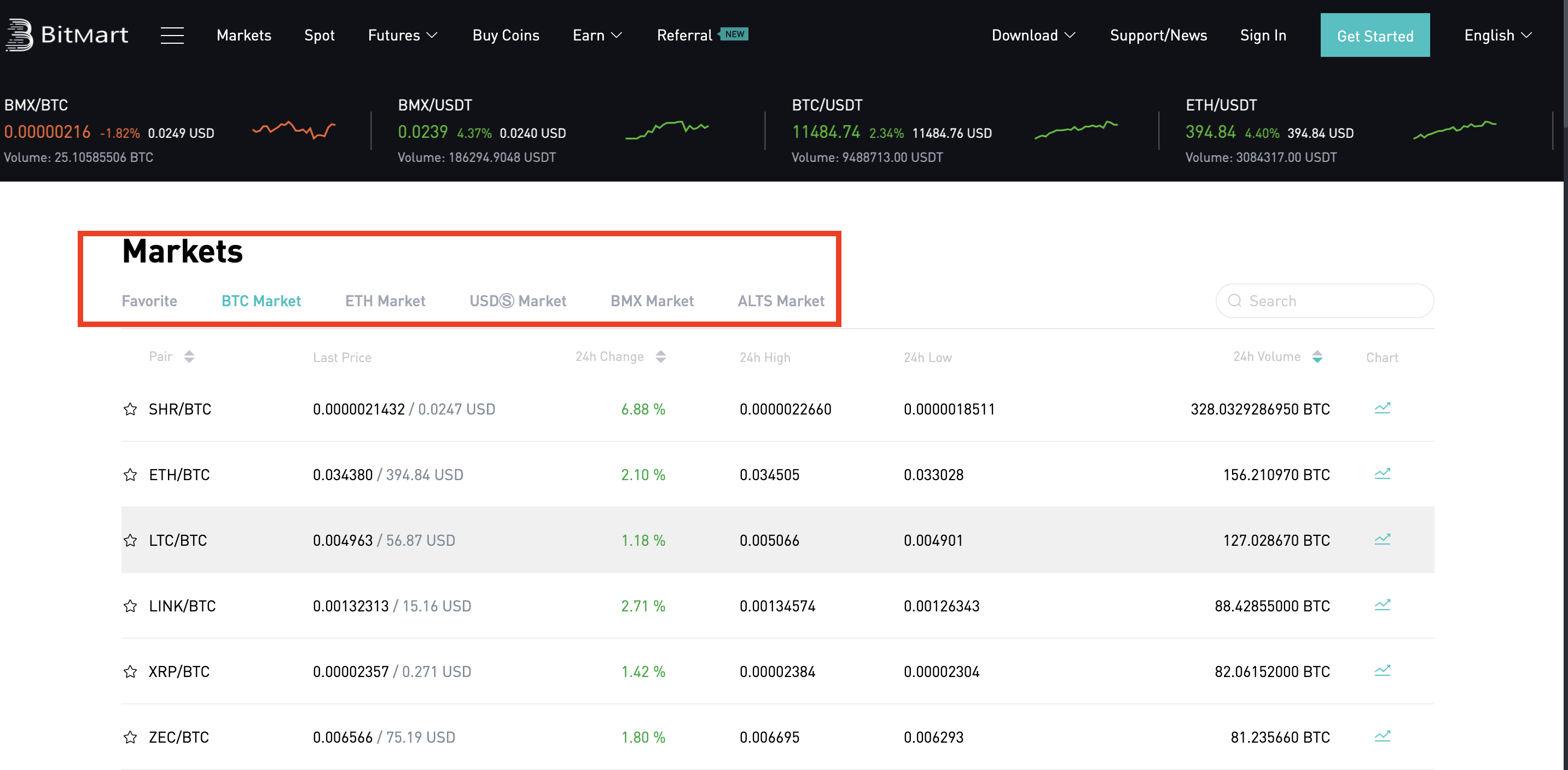
Task: Expand the Download dropdown
Action: tap(1033, 36)
